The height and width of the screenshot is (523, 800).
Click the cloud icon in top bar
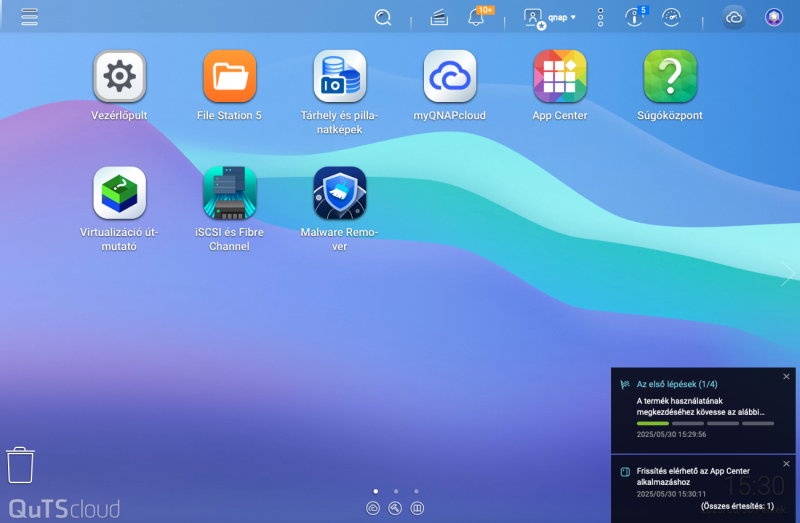(734, 18)
